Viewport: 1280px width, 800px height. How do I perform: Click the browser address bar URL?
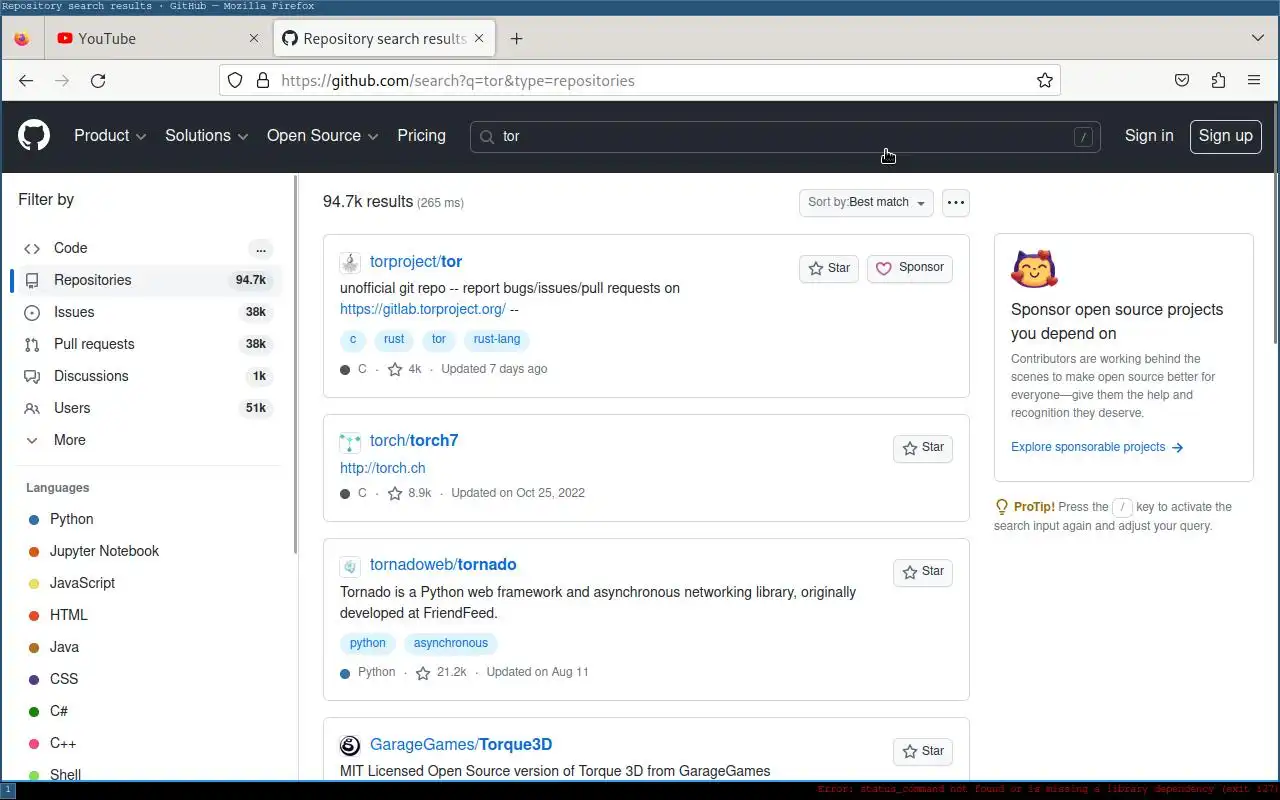tap(640, 81)
